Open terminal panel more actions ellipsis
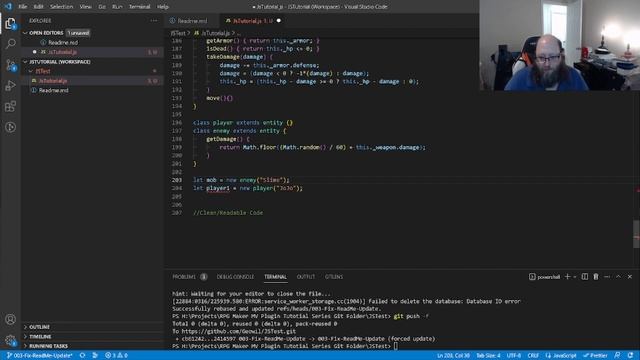The width and height of the screenshot is (640, 360). point(607,277)
